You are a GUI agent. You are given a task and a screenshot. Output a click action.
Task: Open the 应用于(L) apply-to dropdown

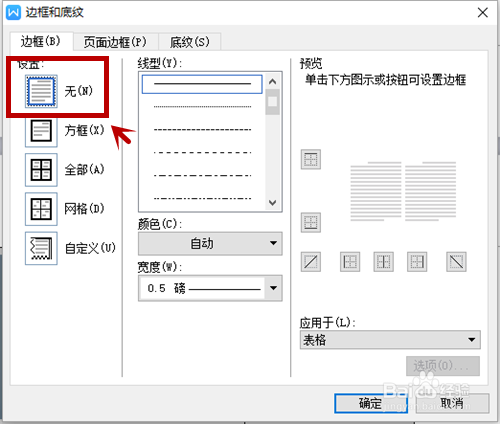pos(390,340)
